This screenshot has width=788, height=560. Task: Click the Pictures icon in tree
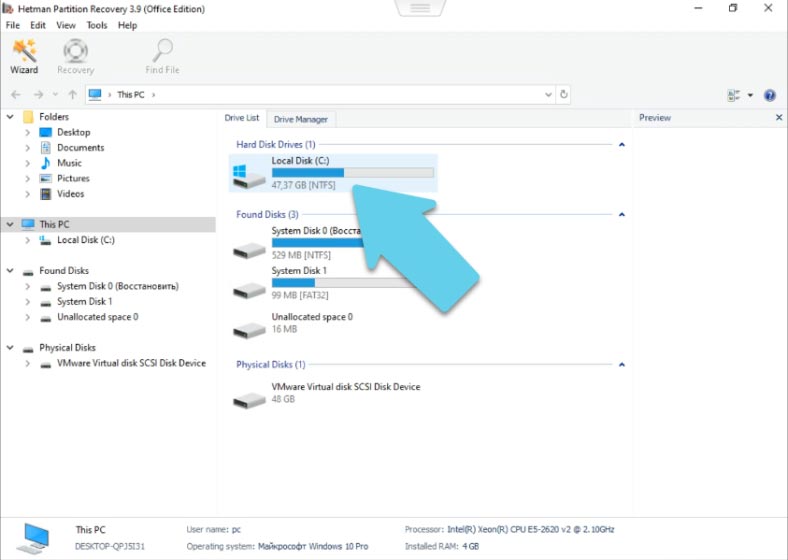45,178
